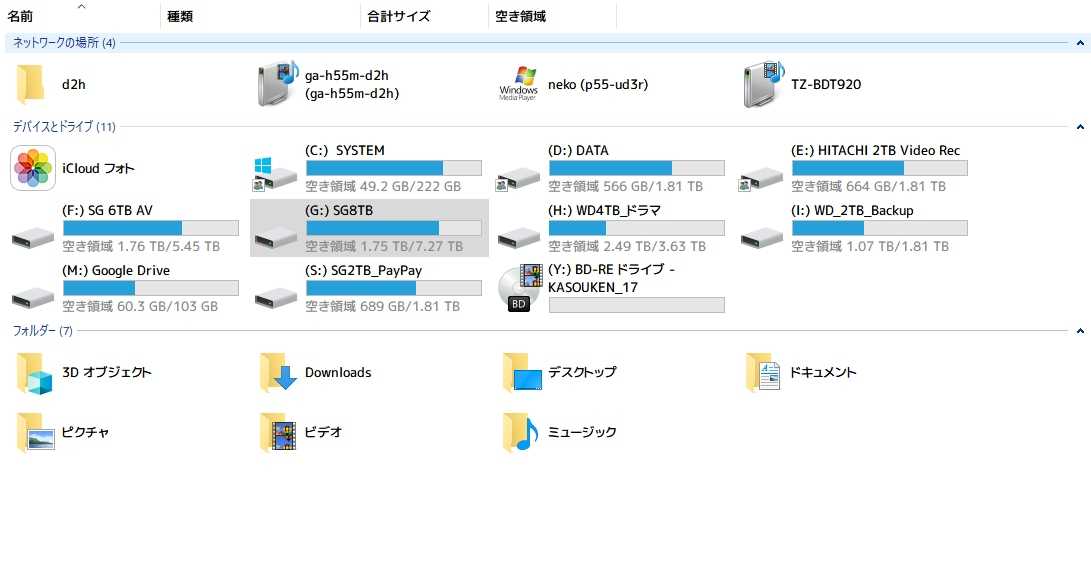This screenshot has height=575, width=1091.
Task: Click the "(E:) HITACHI 2TB Video Rec" label
Action: tap(875, 150)
